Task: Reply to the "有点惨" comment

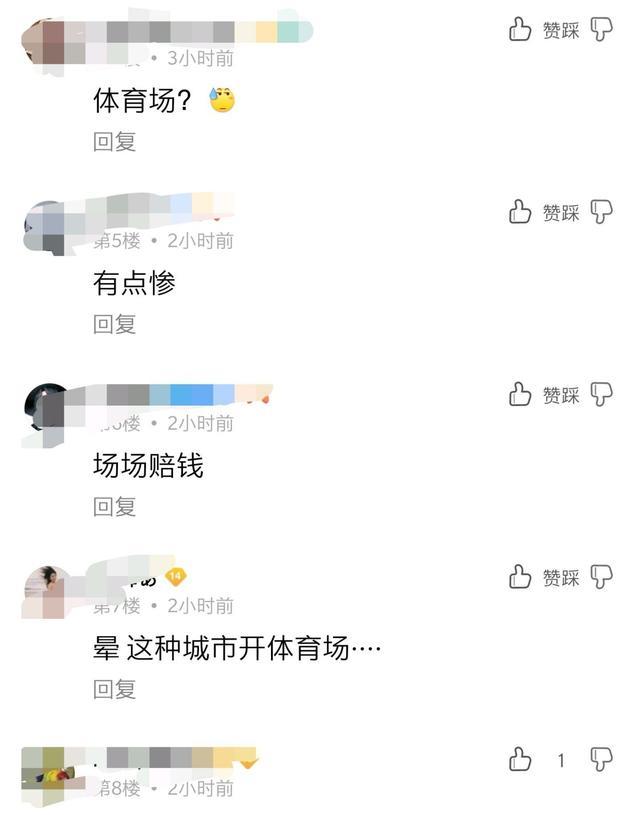Action: click(x=114, y=324)
